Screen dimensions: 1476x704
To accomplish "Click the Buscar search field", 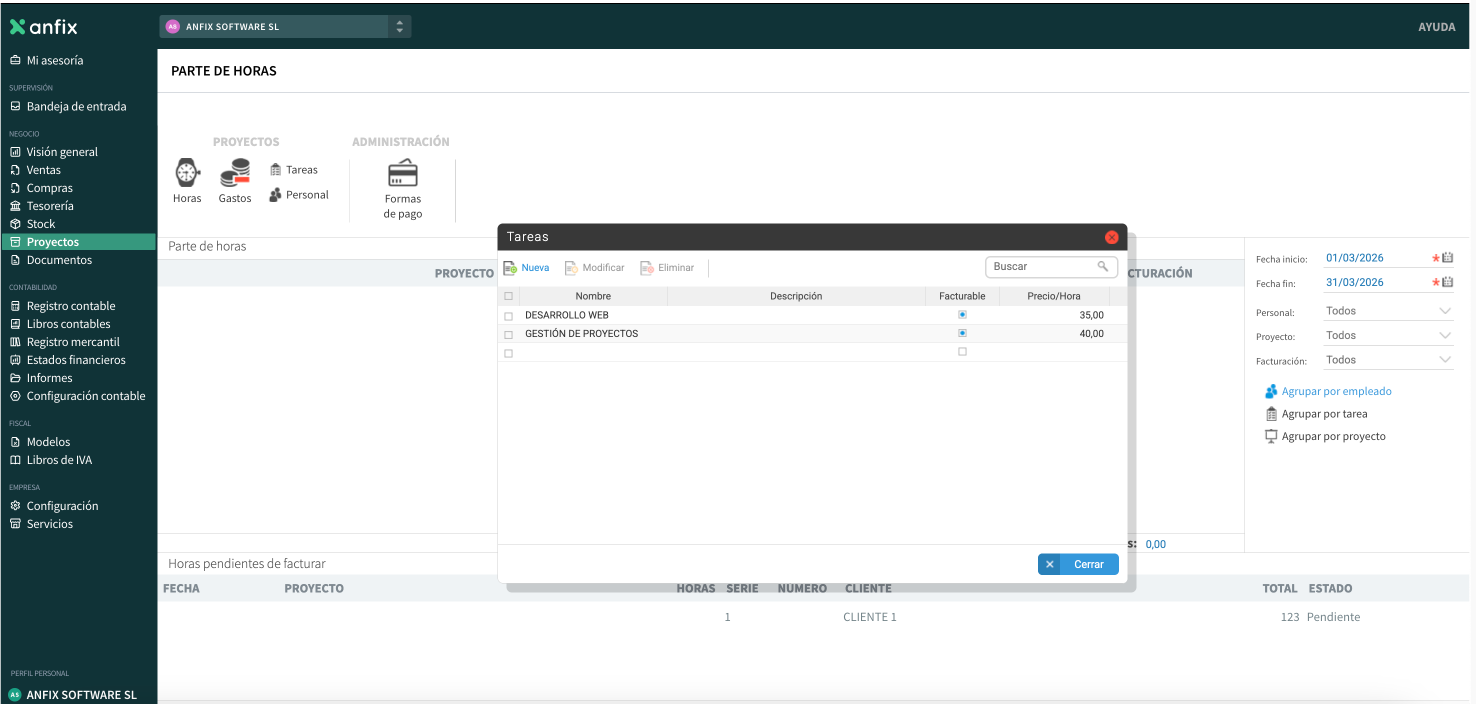I will click(x=1042, y=267).
